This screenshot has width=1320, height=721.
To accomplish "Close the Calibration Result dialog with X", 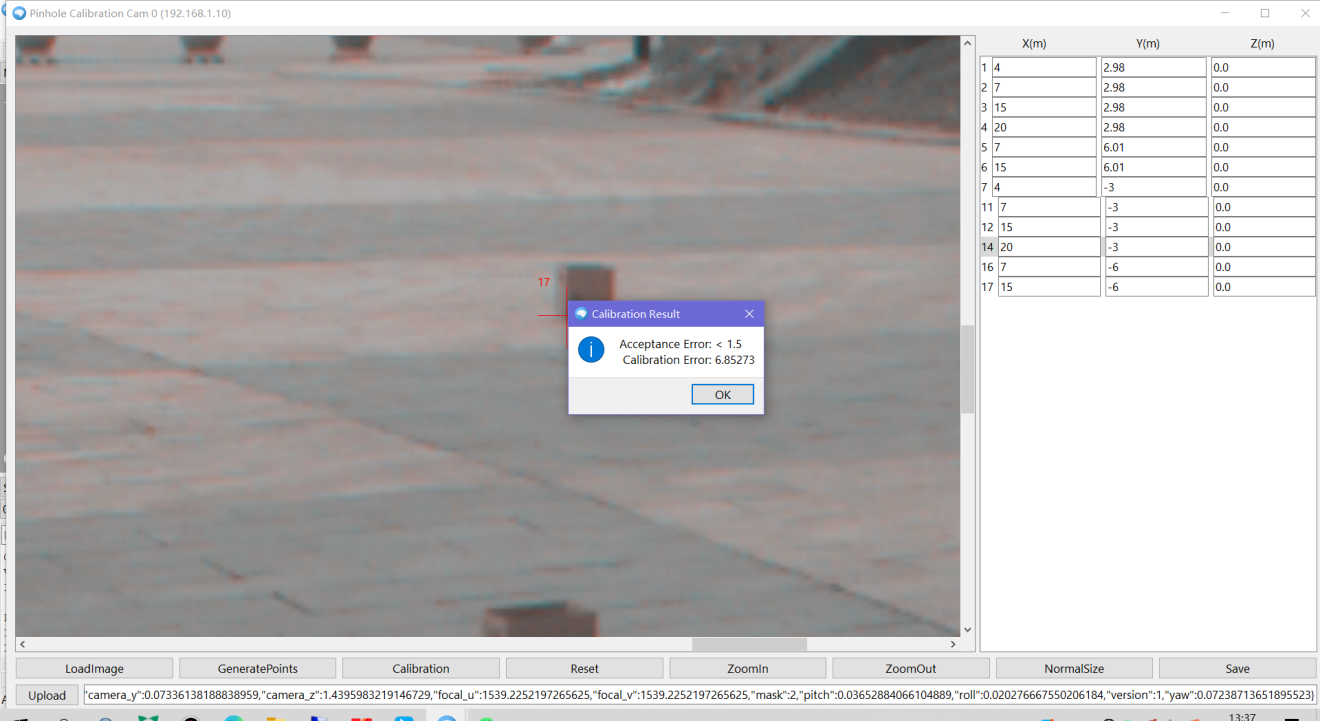I will tap(749, 314).
